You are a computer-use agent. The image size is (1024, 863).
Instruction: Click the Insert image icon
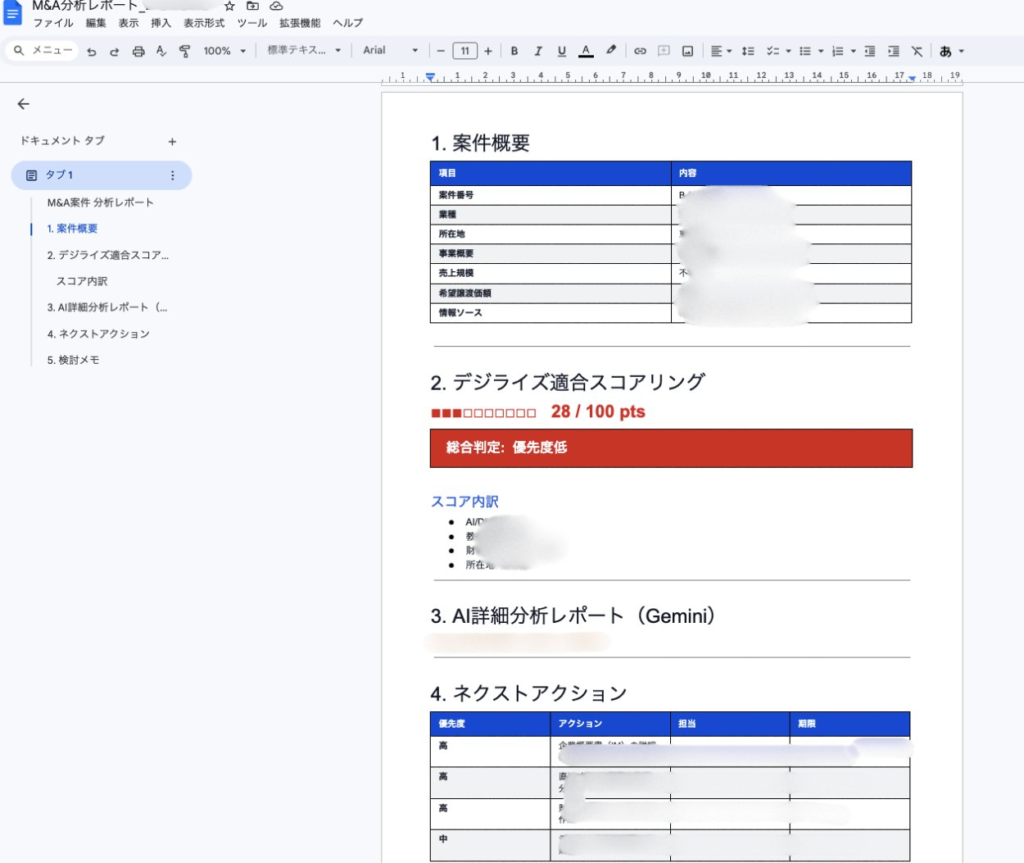coord(688,51)
